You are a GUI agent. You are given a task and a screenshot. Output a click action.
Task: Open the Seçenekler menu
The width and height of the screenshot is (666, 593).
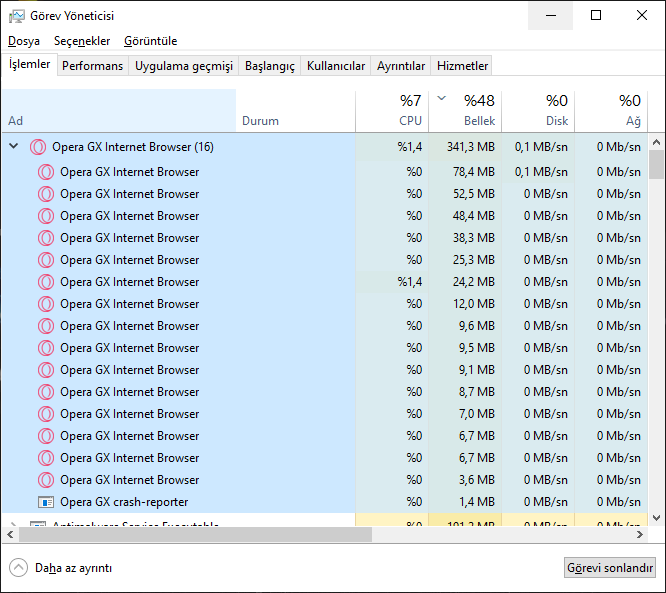tap(82, 41)
